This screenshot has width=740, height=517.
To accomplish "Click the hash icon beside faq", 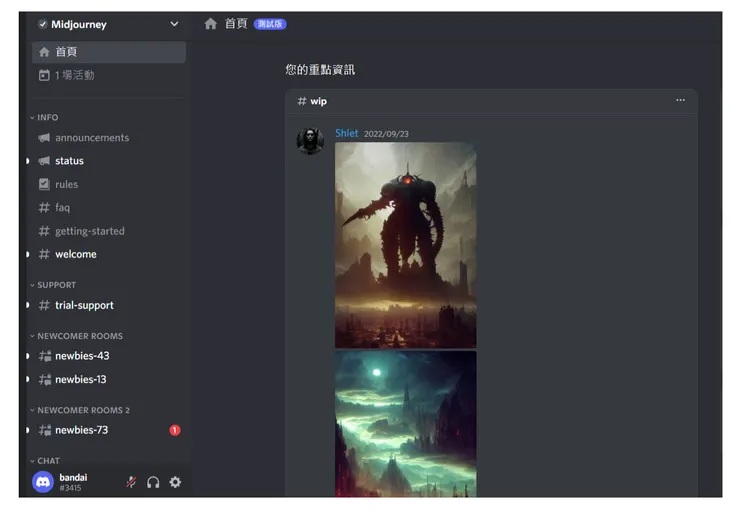I will click(44, 207).
